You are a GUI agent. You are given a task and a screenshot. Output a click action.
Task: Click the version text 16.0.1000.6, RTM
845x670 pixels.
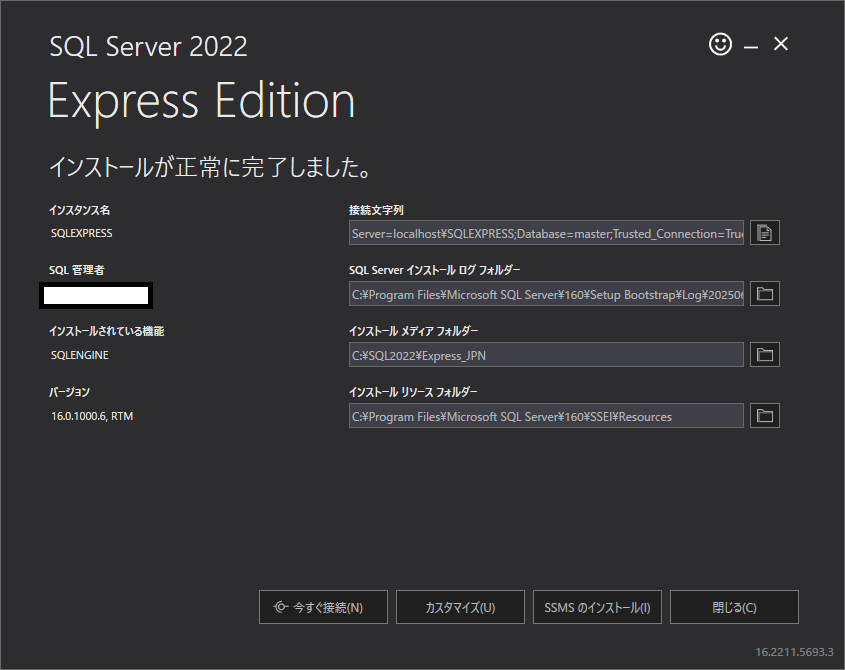(92, 416)
